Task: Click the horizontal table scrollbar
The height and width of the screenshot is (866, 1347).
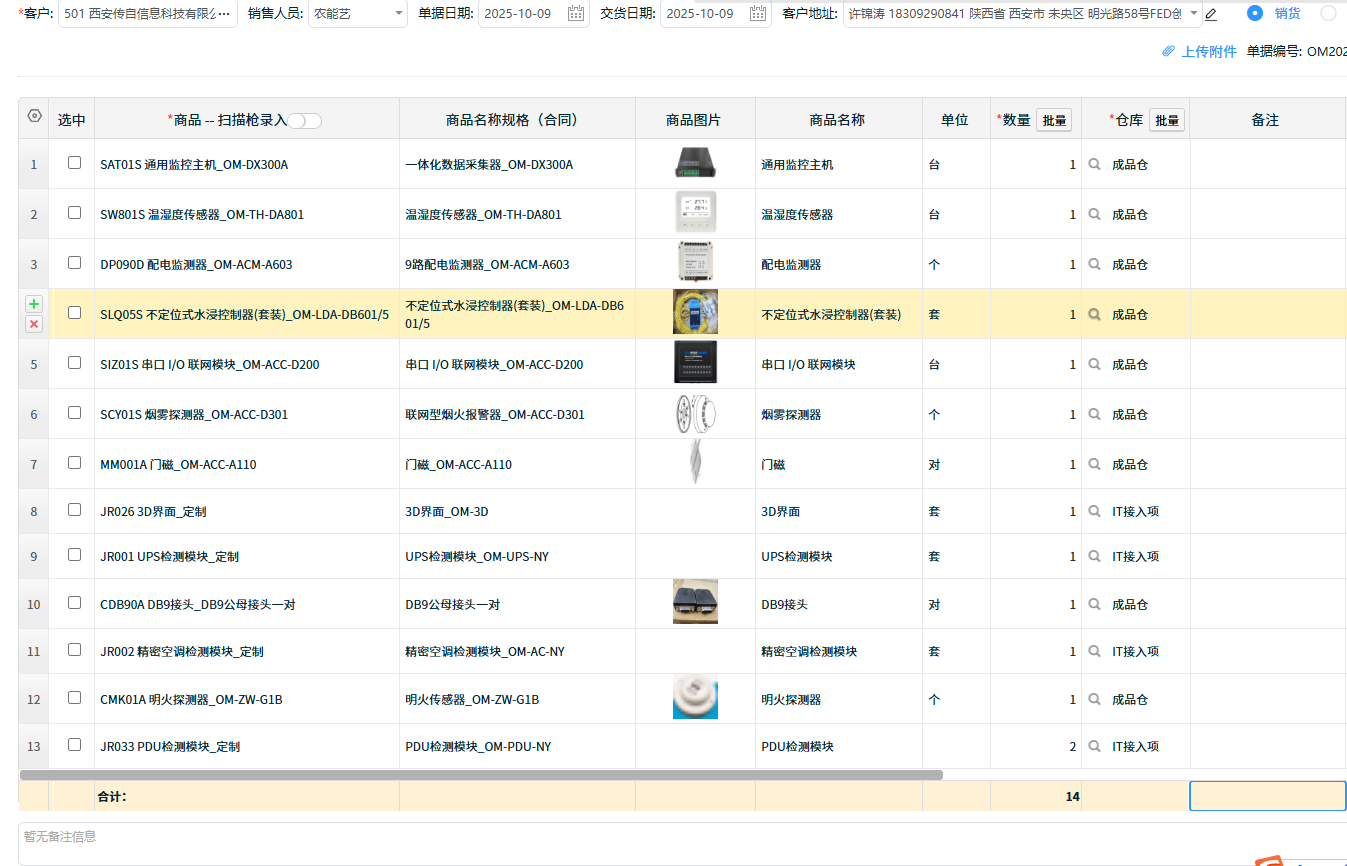Action: click(480, 774)
